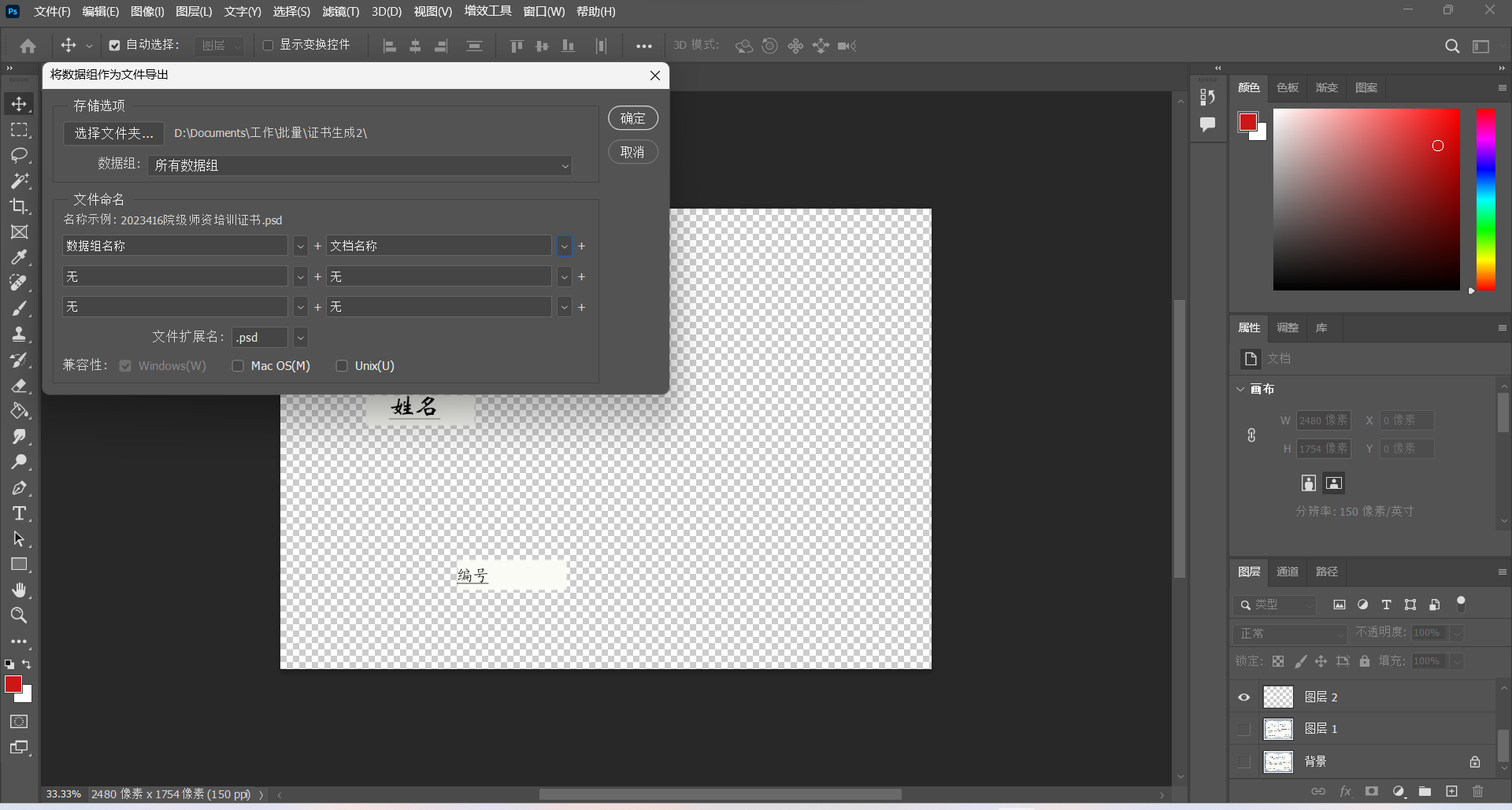Click the 确定 button
The image size is (1512, 810).
click(632, 118)
